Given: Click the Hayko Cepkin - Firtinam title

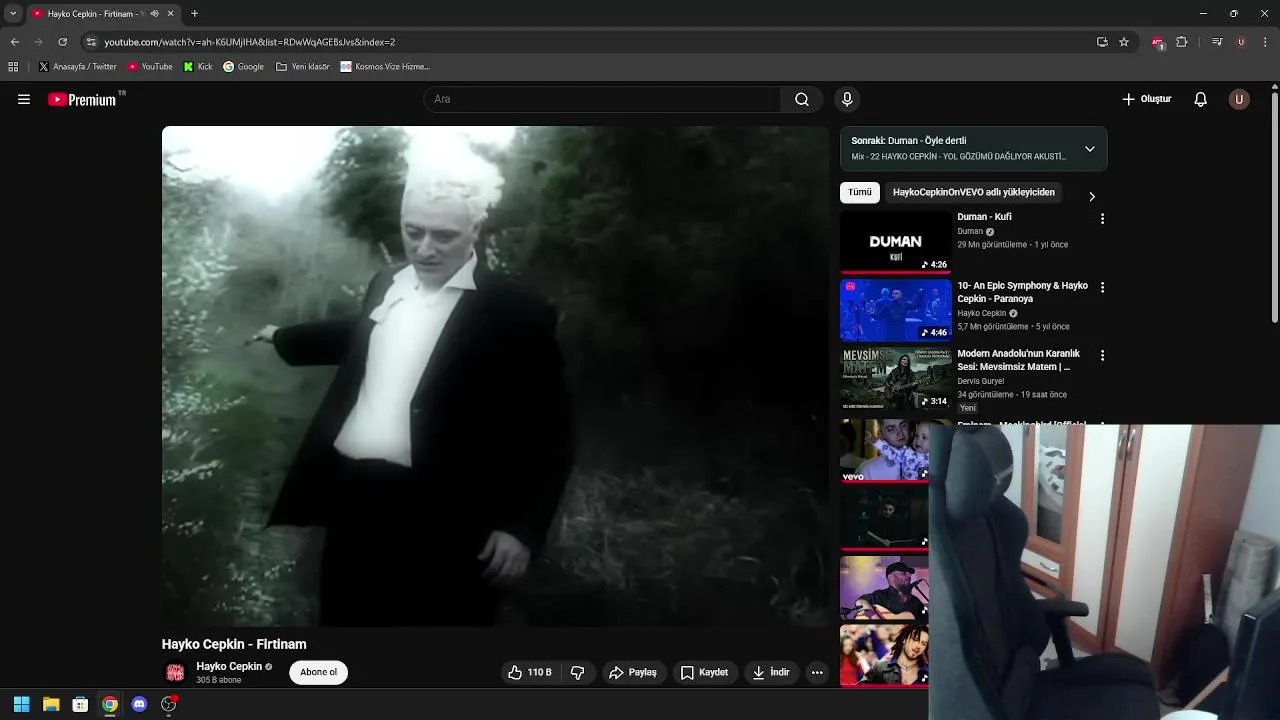Looking at the screenshot, I should 234,644.
